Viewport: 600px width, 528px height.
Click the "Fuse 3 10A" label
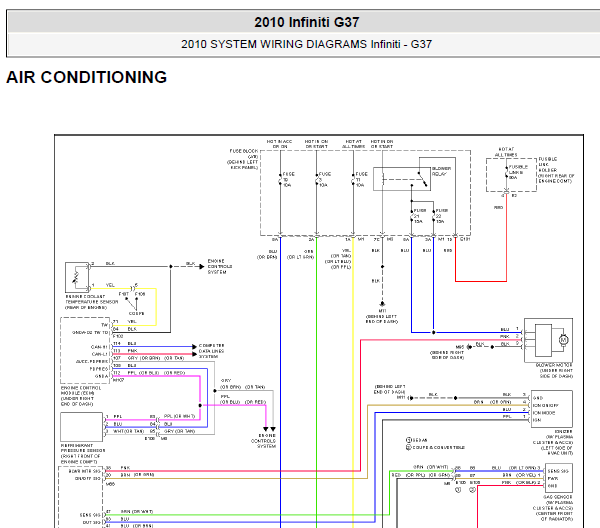[324, 179]
